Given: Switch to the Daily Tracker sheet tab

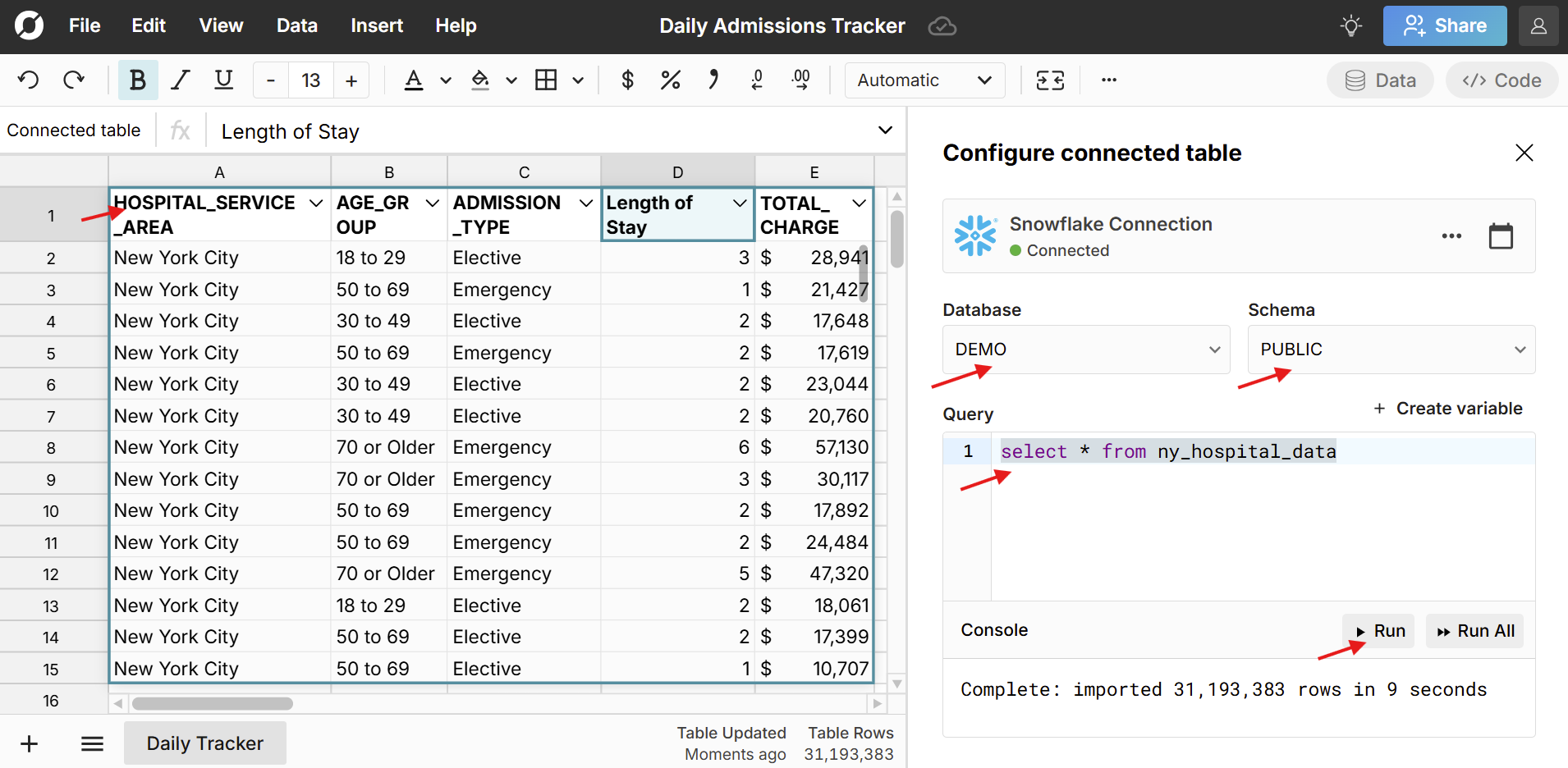Looking at the screenshot, I should click(x=204, y=743).
